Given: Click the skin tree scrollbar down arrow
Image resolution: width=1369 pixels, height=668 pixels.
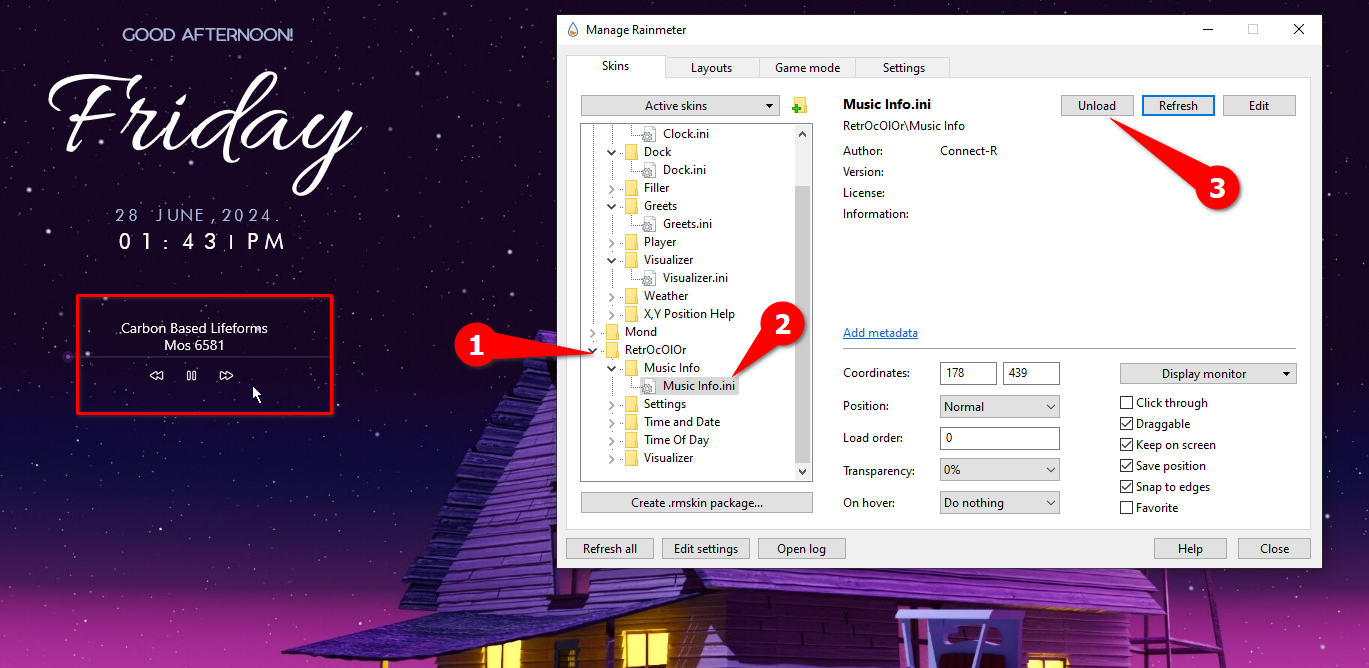Looking at the screenshot, I should click(x=803, y=471).
